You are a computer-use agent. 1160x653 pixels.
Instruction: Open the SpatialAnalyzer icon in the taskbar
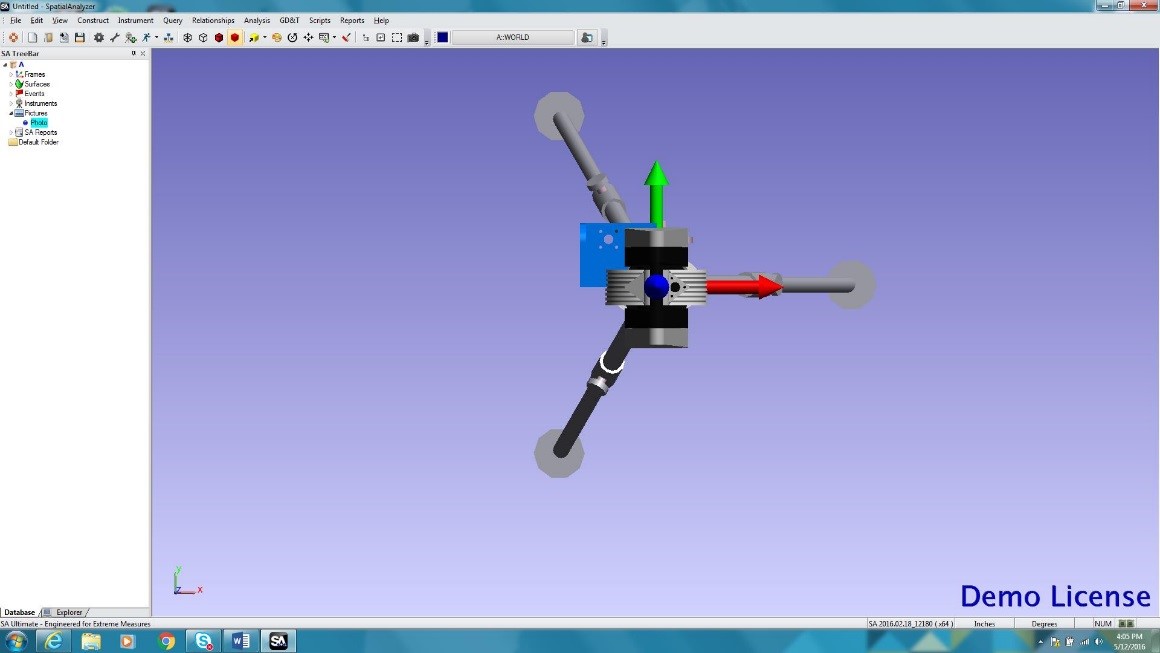pyautogui.click(x=278, y=641)
